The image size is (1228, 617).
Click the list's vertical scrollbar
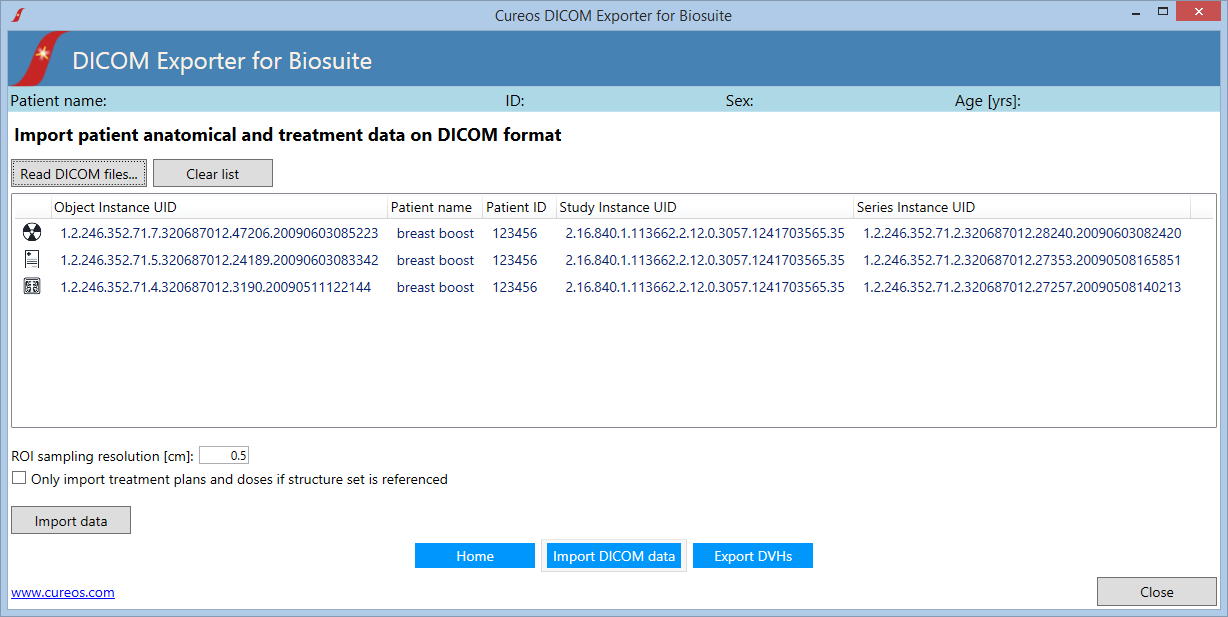[x=1202, y=310]
